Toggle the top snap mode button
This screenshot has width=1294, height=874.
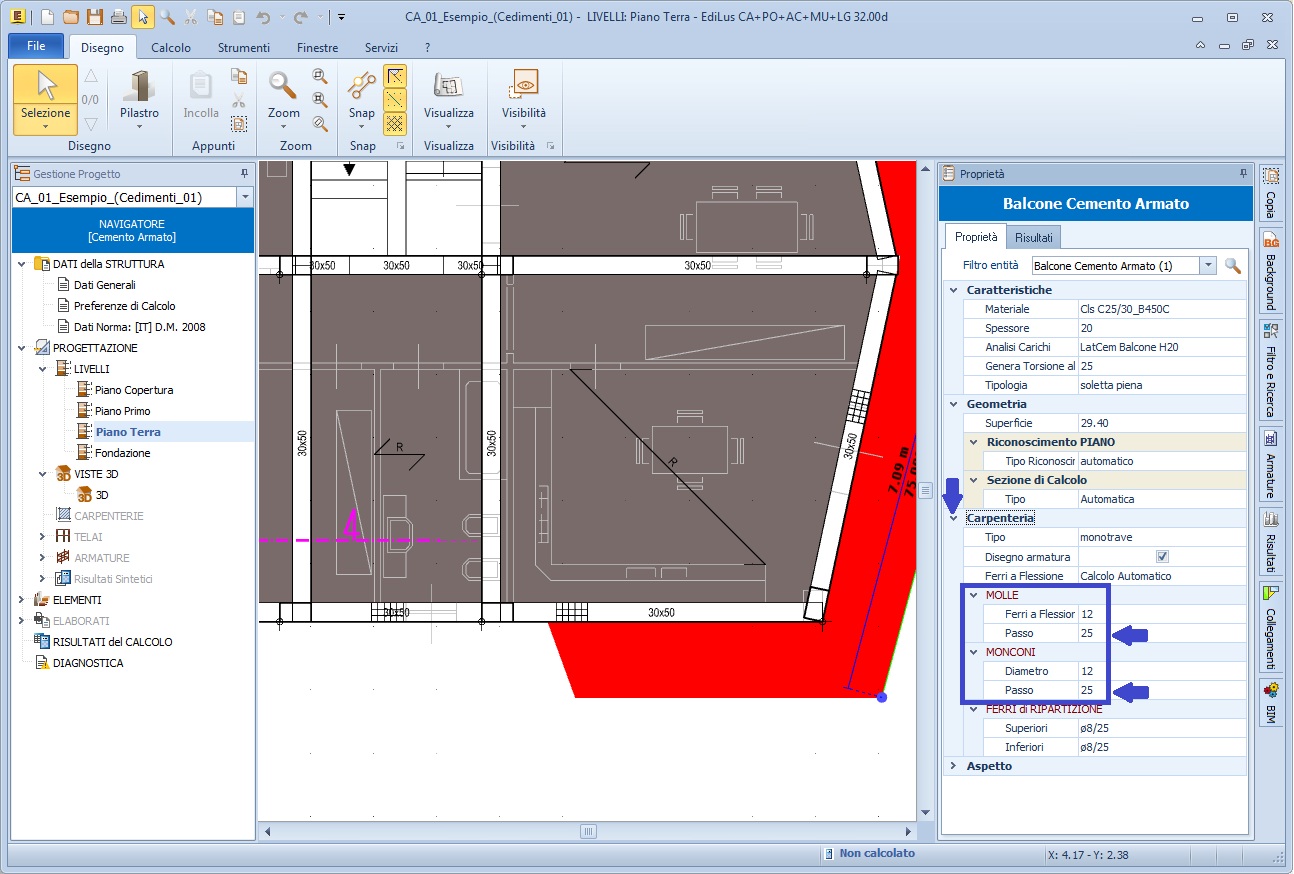(395, 76)
